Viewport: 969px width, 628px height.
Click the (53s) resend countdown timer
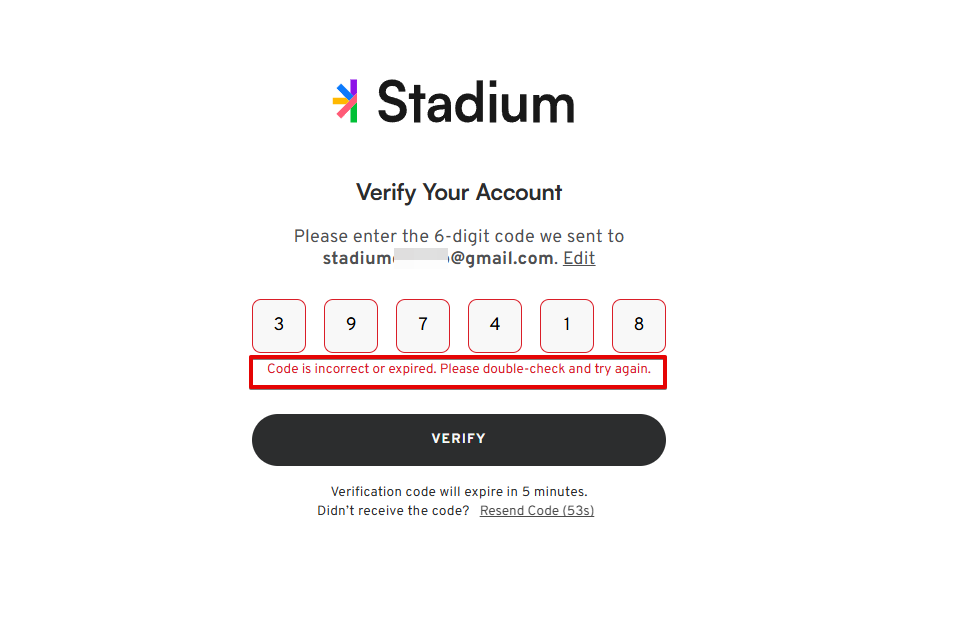coord(578,511)
